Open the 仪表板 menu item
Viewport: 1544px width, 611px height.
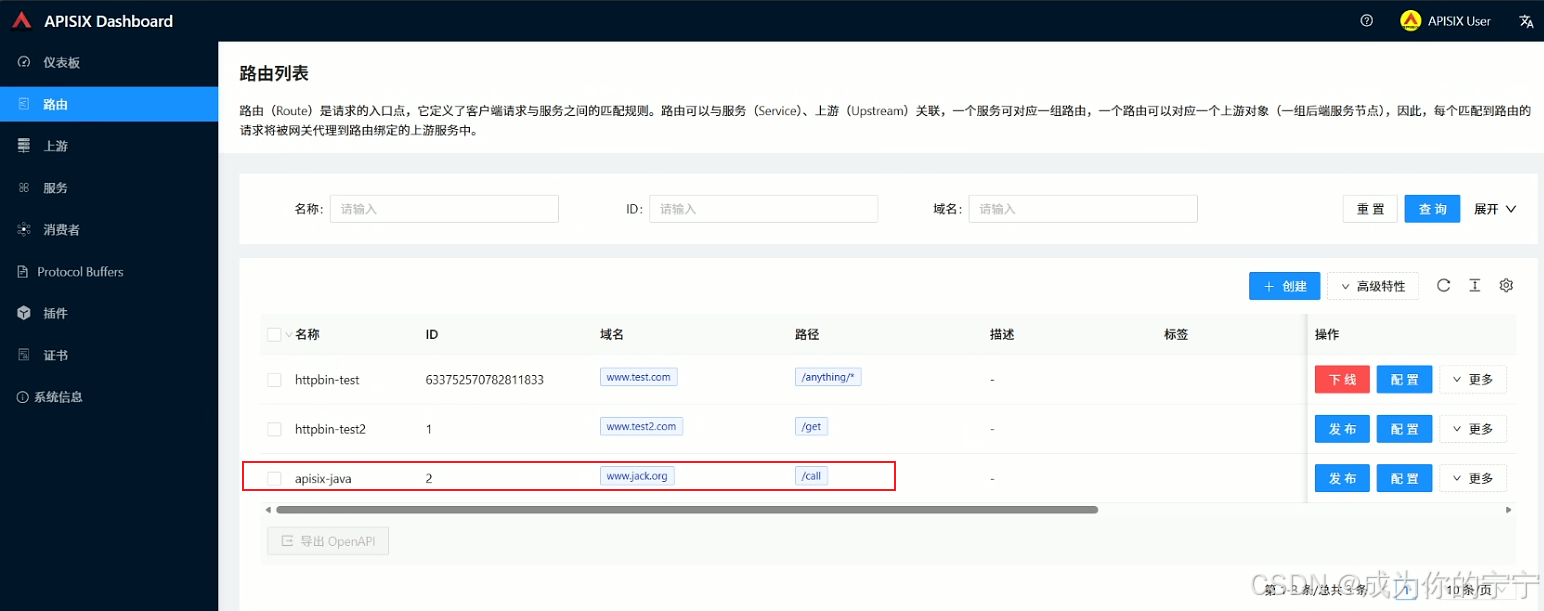point(109,62)
